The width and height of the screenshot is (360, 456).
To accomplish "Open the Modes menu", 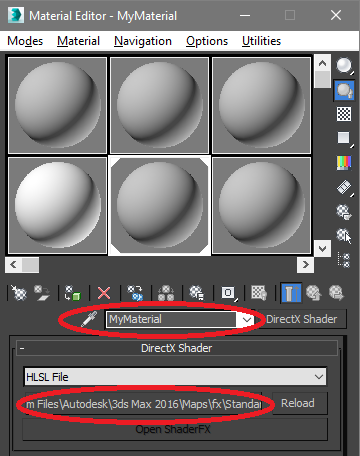I will point(25,41).
